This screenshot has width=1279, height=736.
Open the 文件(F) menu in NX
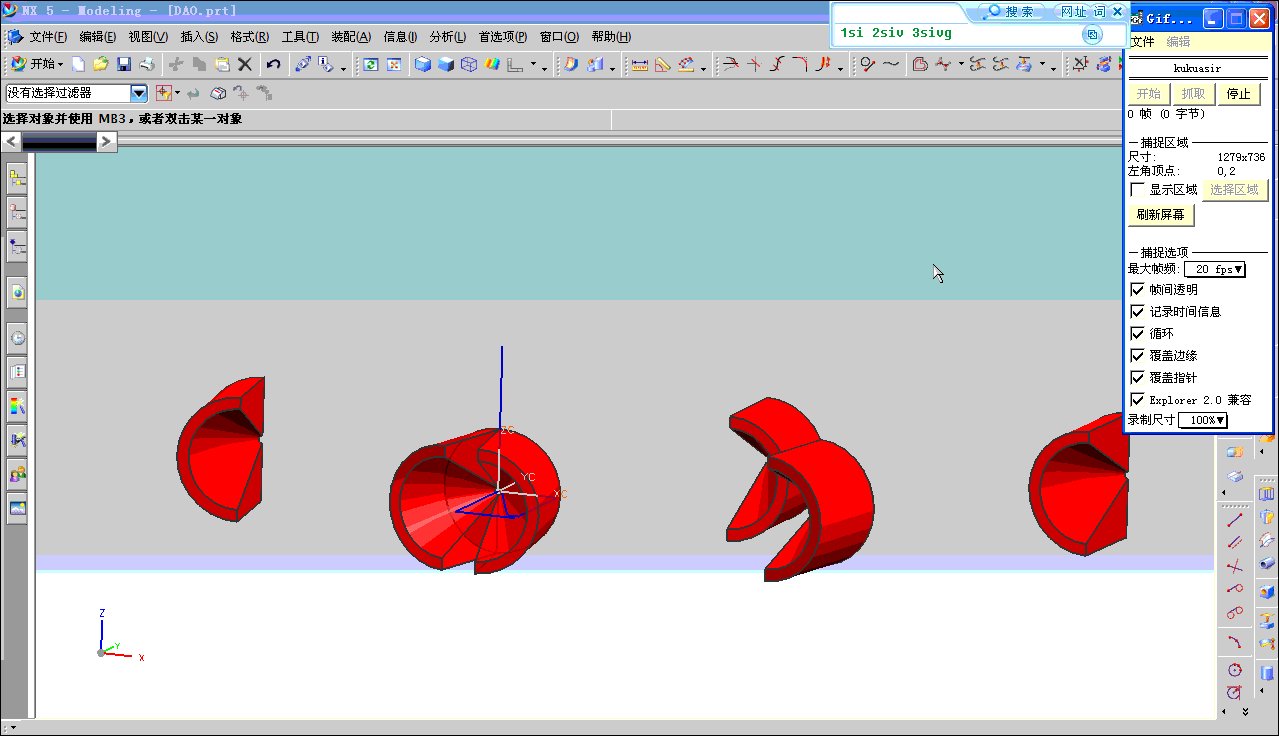[48, 37]
